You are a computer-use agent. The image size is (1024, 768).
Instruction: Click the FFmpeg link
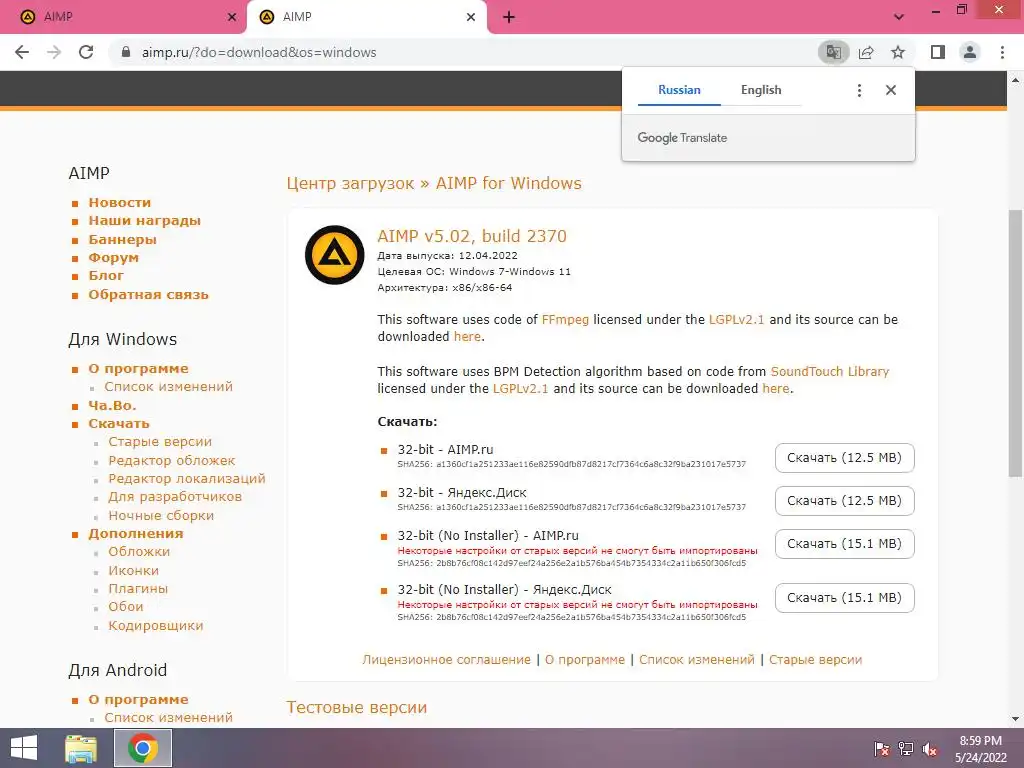click(x=565, y=320)
